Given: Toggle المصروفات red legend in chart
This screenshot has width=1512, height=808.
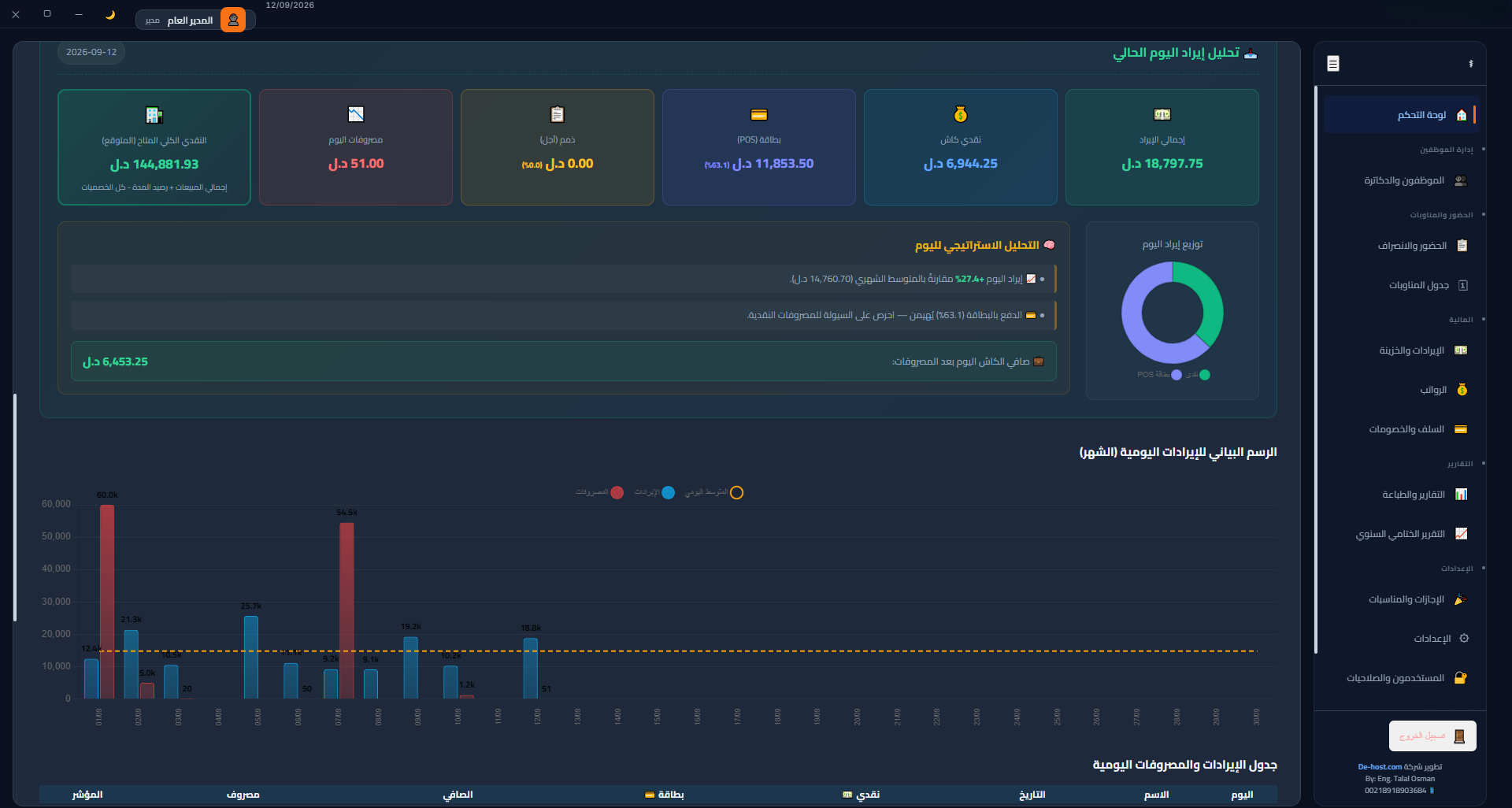Looking at the screenshot, I should pos(617,493).
